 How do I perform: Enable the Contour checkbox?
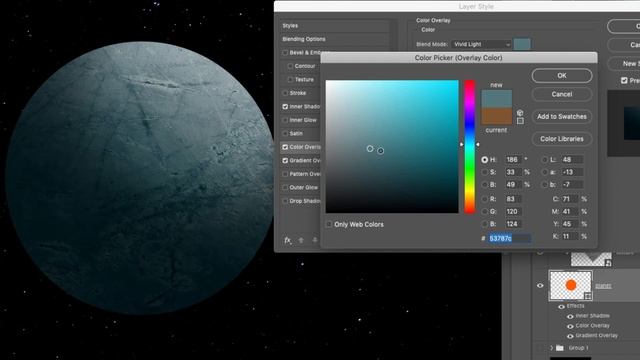tap(290, 66)
